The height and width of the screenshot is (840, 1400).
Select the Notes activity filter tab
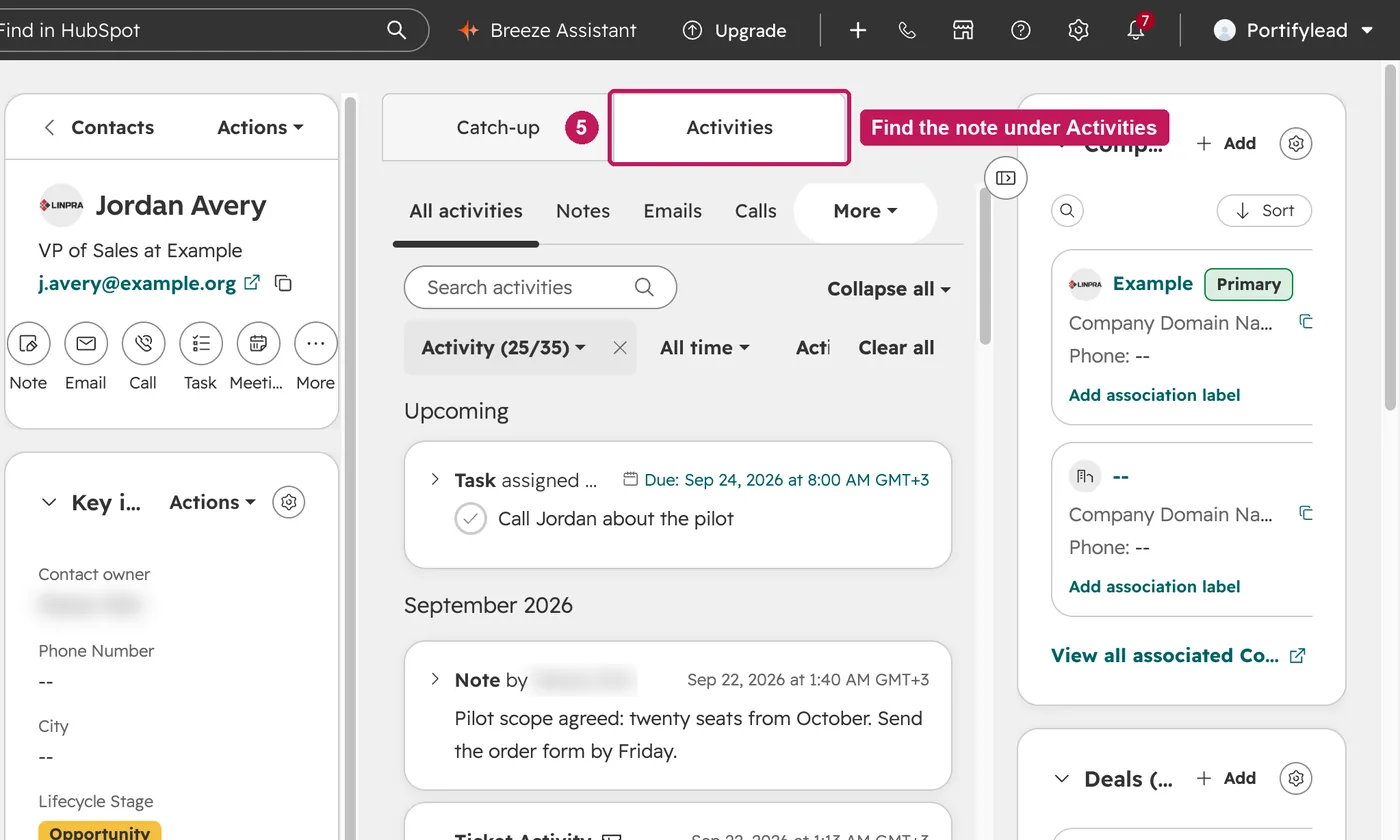click(583, 211)
